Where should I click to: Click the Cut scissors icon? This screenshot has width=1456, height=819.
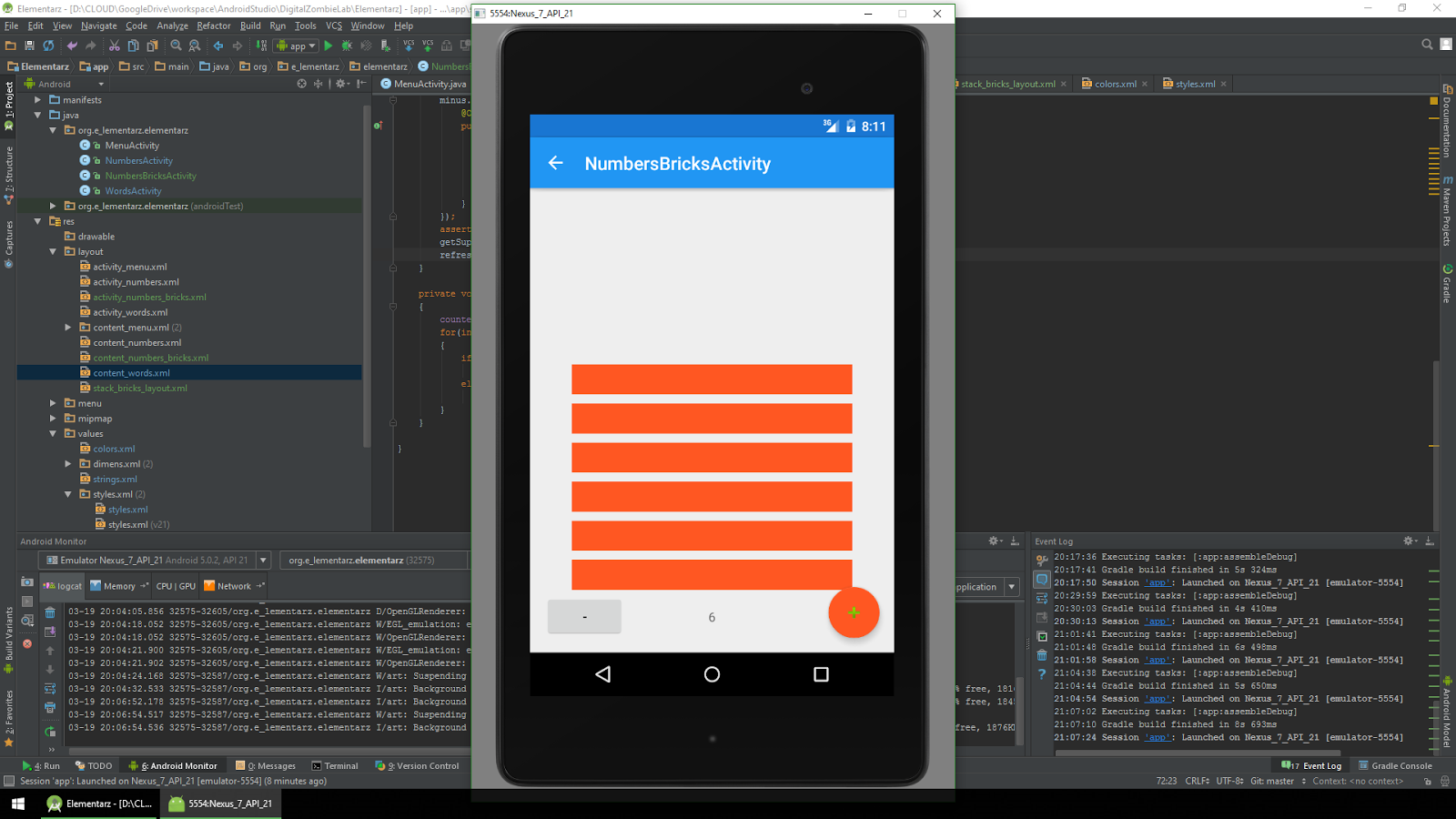click(115, 45)
